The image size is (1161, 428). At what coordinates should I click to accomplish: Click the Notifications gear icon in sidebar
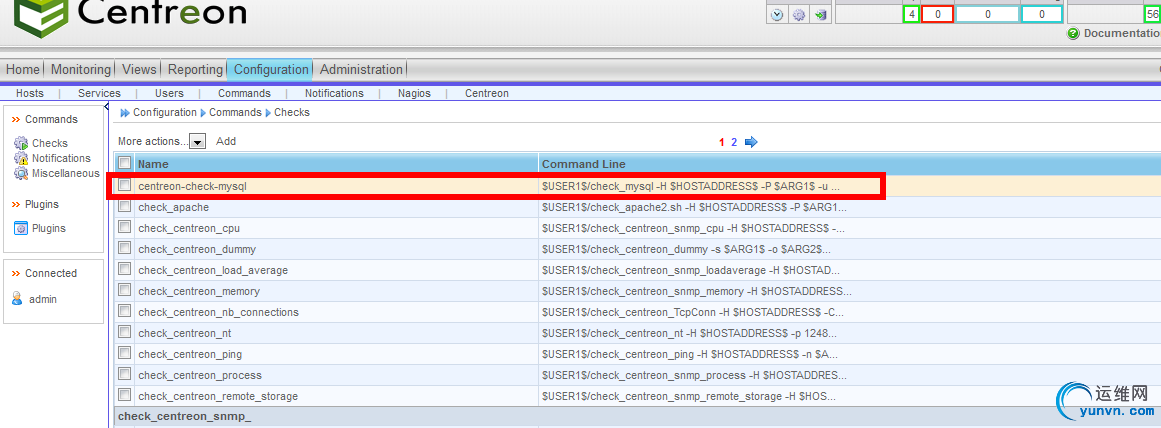point(21,158)
